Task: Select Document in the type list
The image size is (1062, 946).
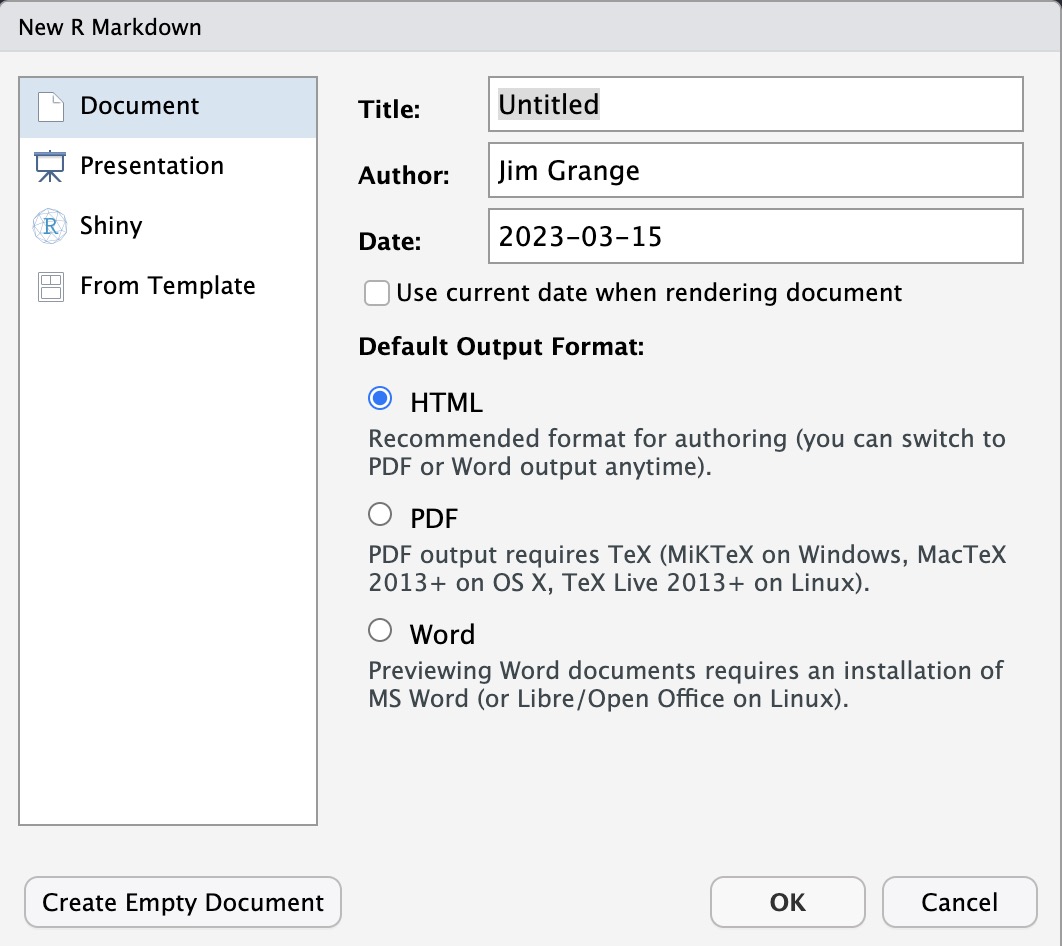Action: (x=139, y=105)
